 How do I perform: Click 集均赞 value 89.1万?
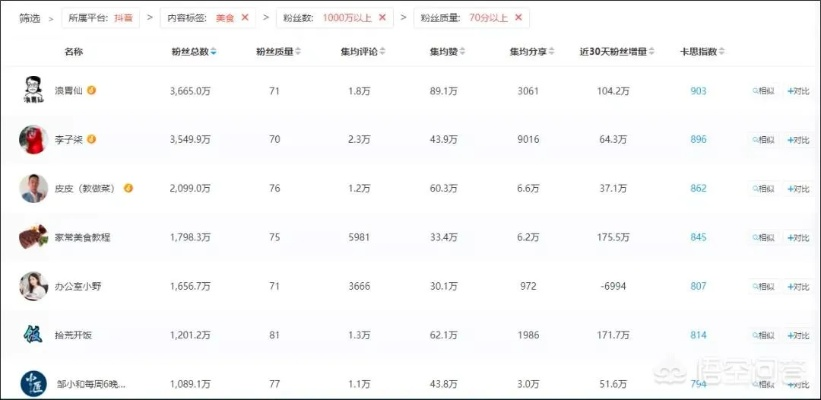tap(443, 91)
